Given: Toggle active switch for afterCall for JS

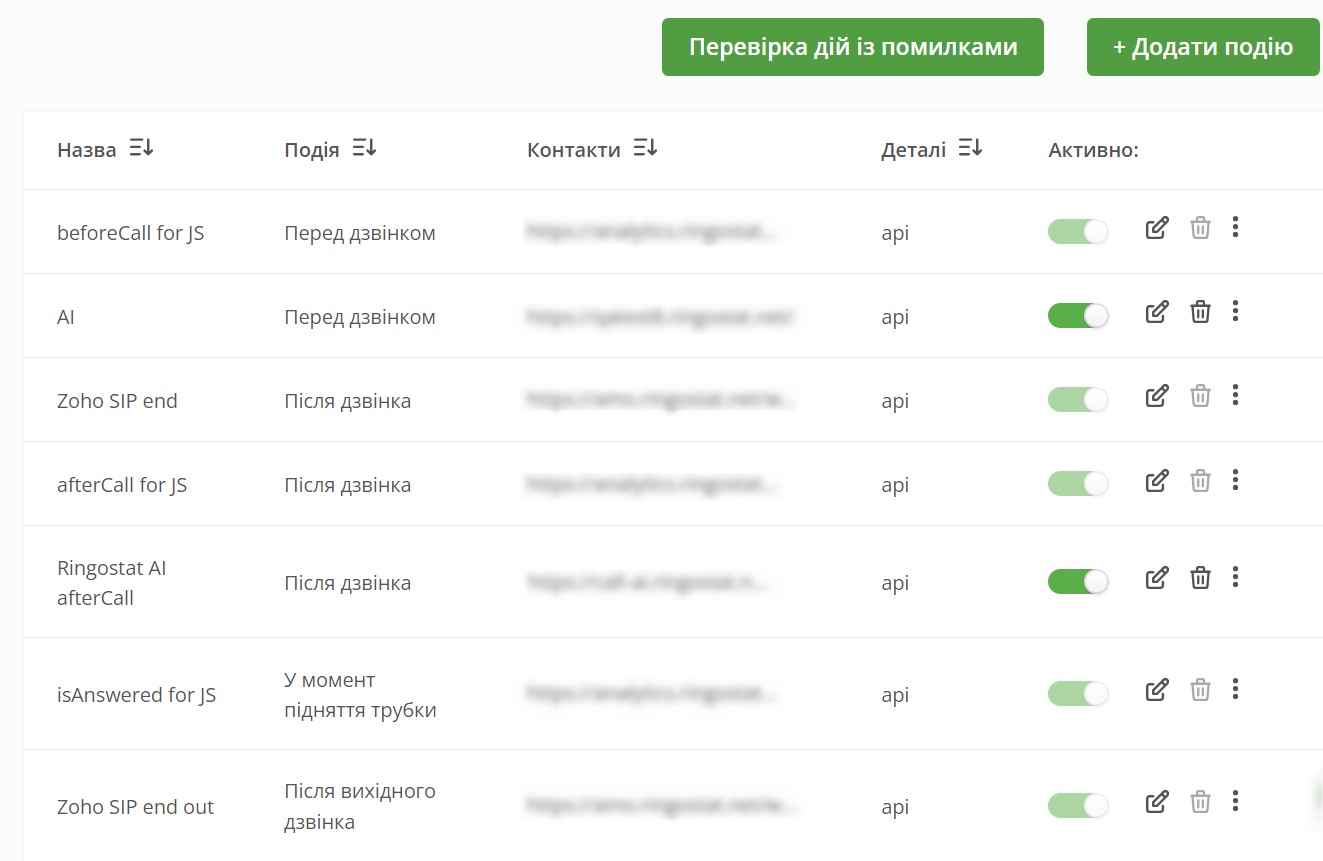Looking at the screenshot, I should [x=1078, y=484].
